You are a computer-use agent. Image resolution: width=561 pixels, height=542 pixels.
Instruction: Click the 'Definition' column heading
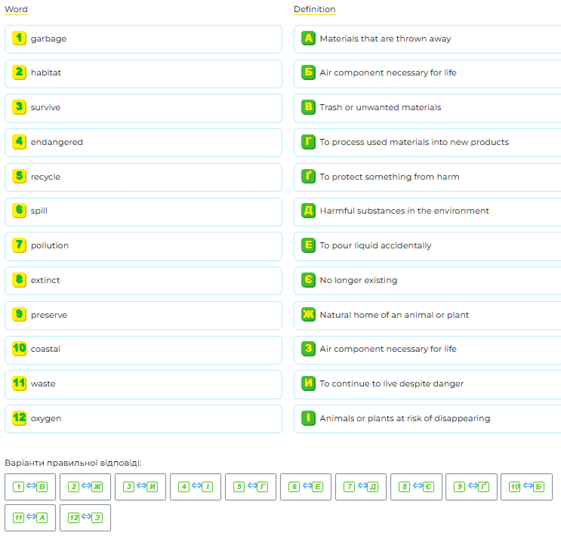point(314,9)
